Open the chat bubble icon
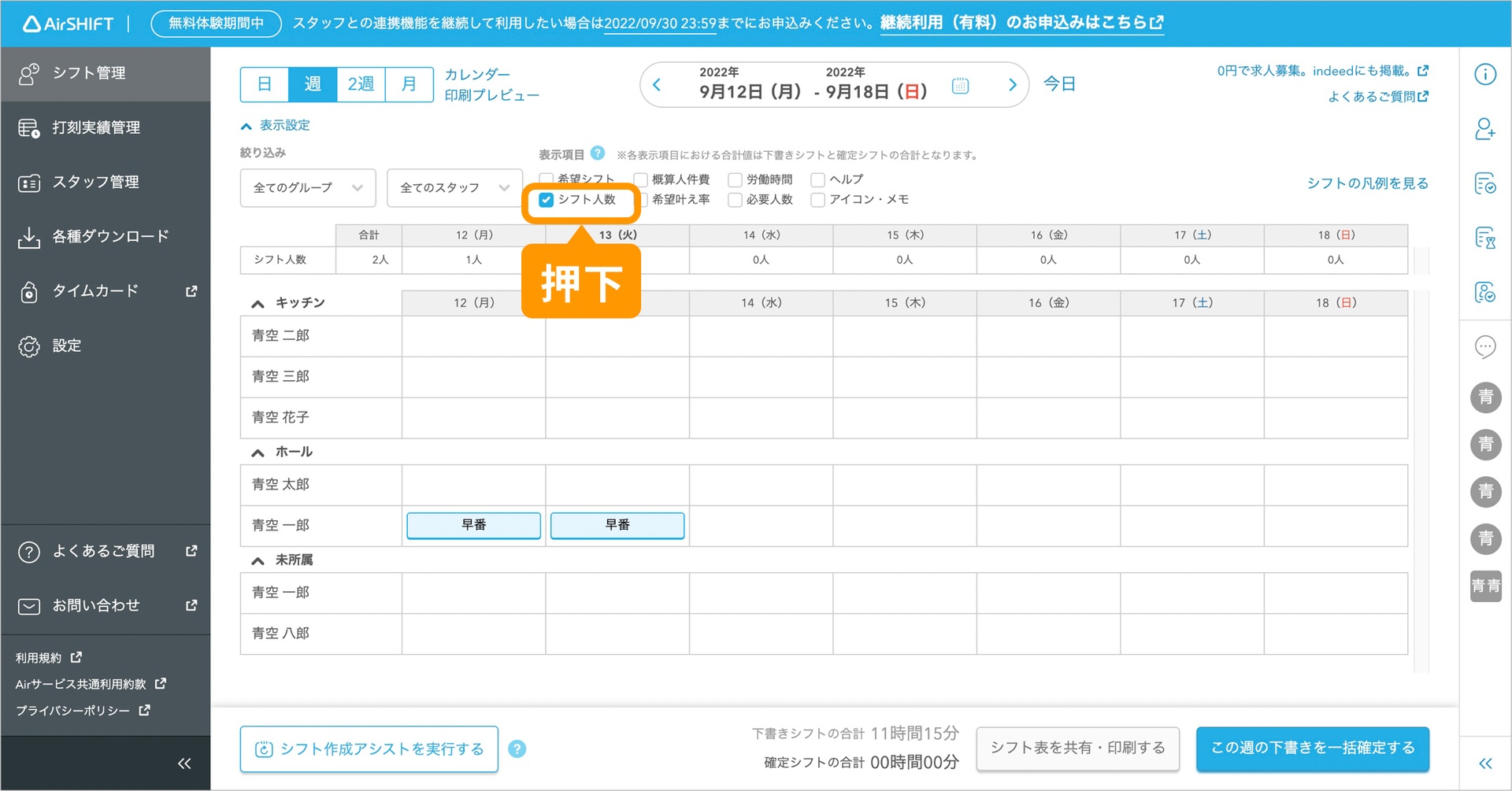 click(1484, 346)
